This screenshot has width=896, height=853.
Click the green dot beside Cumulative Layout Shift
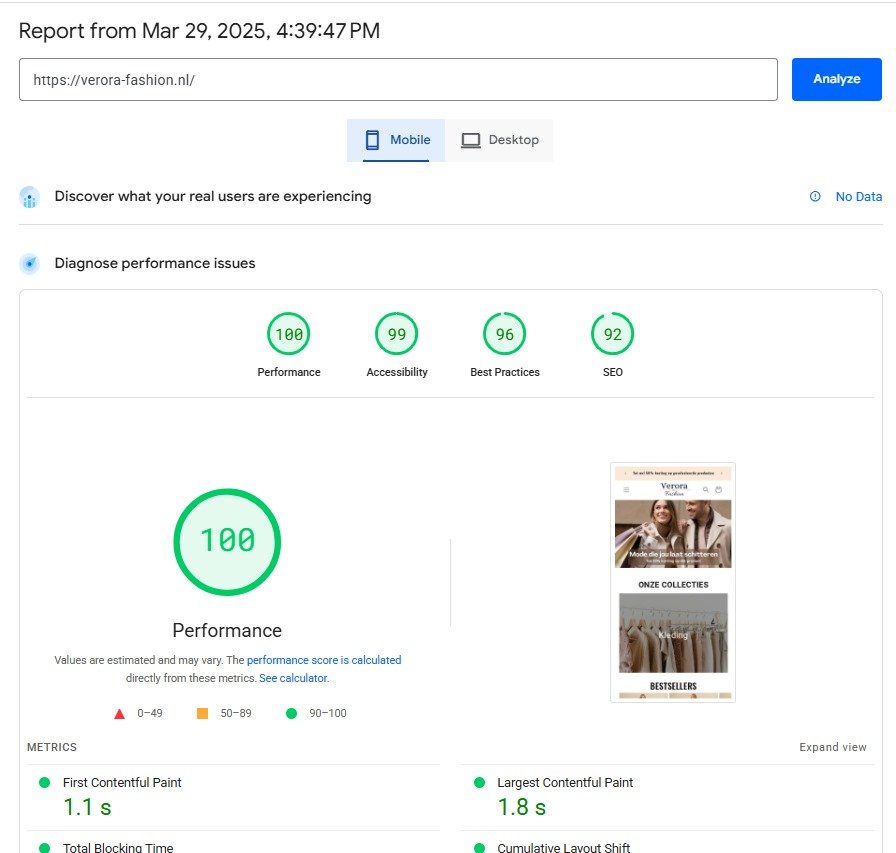478,847
